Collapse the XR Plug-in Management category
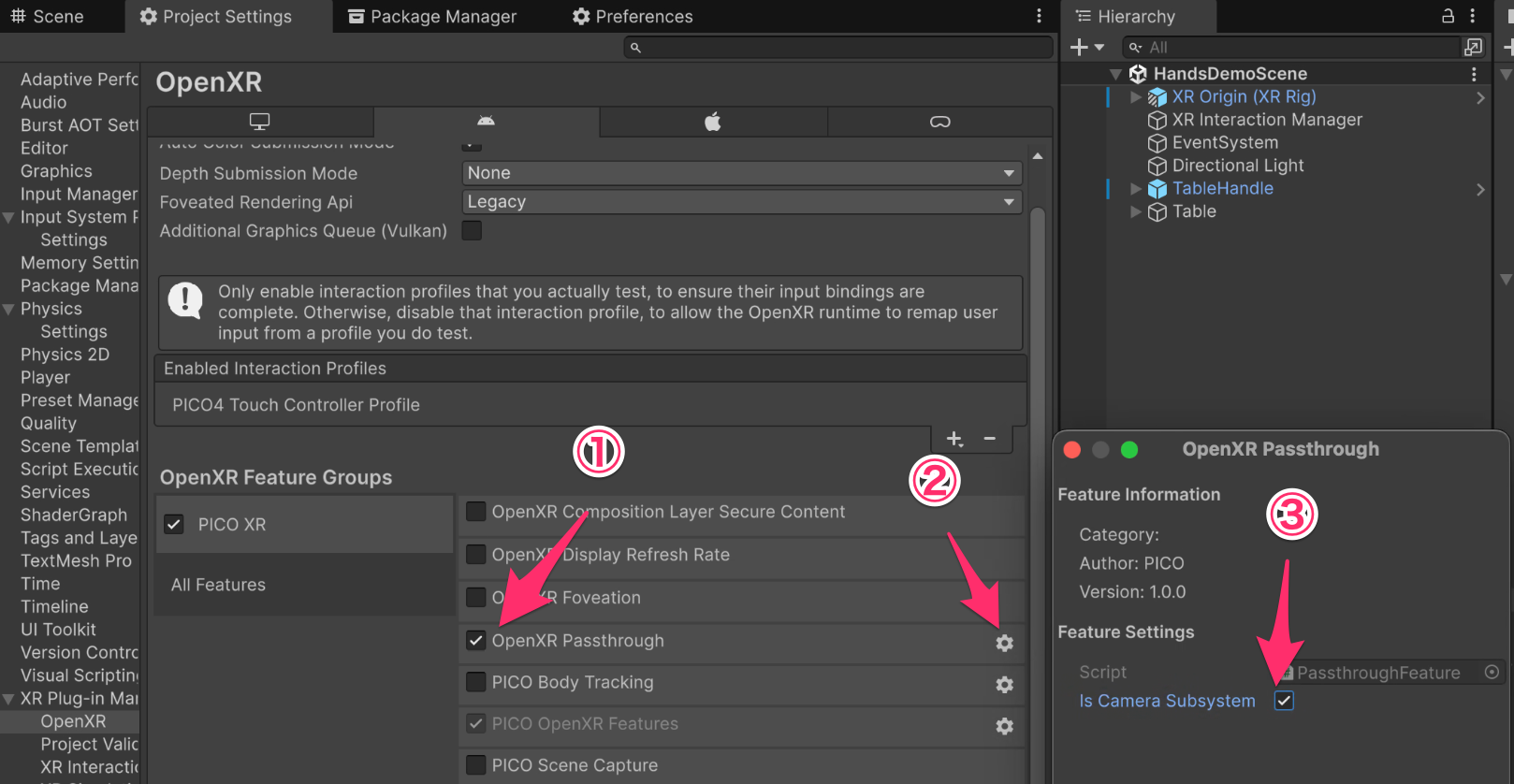 pos(8,699)
